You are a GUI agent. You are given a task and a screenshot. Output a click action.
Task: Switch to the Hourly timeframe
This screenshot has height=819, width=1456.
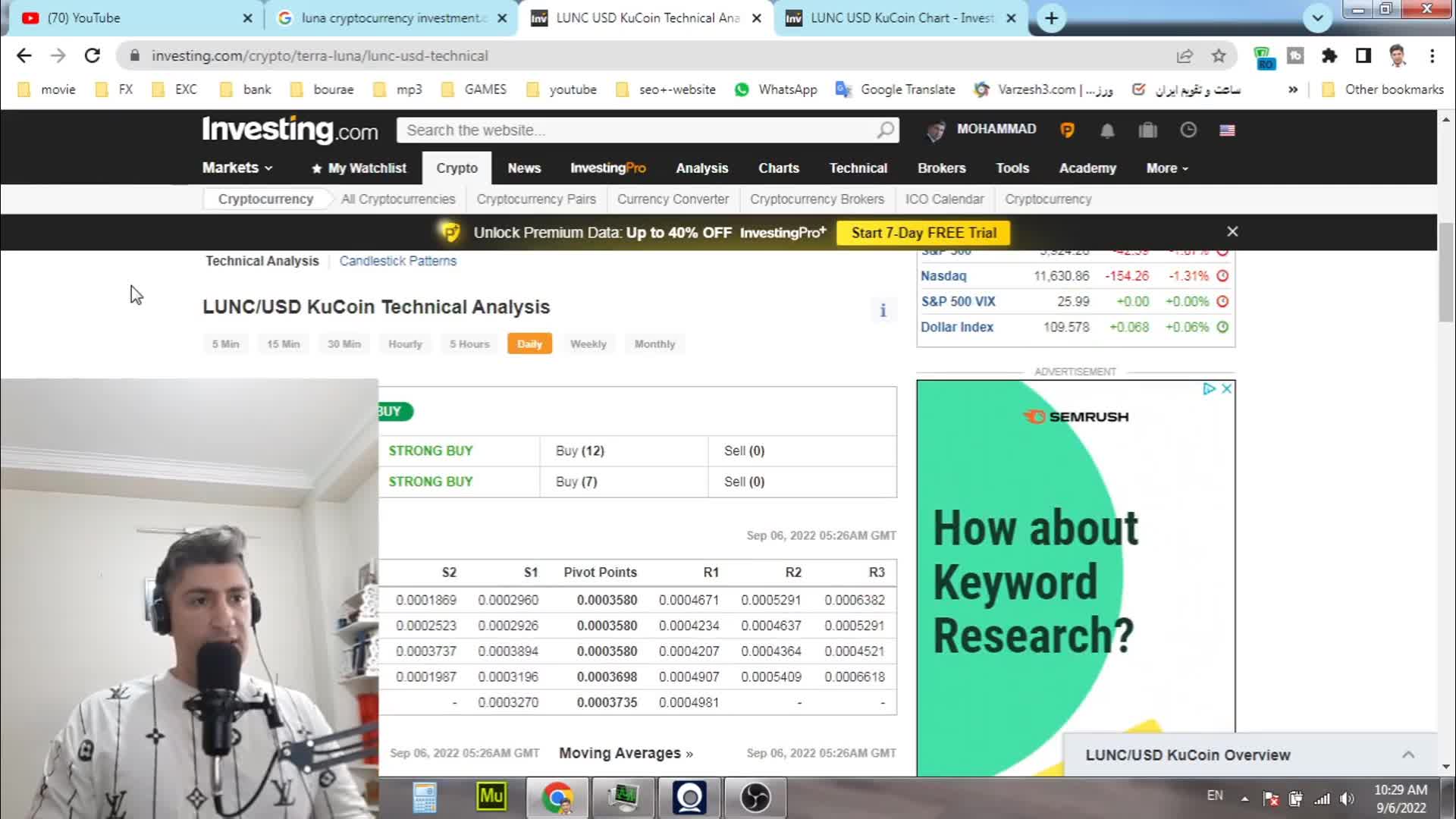pyautogui.click(x=405, y=344)
